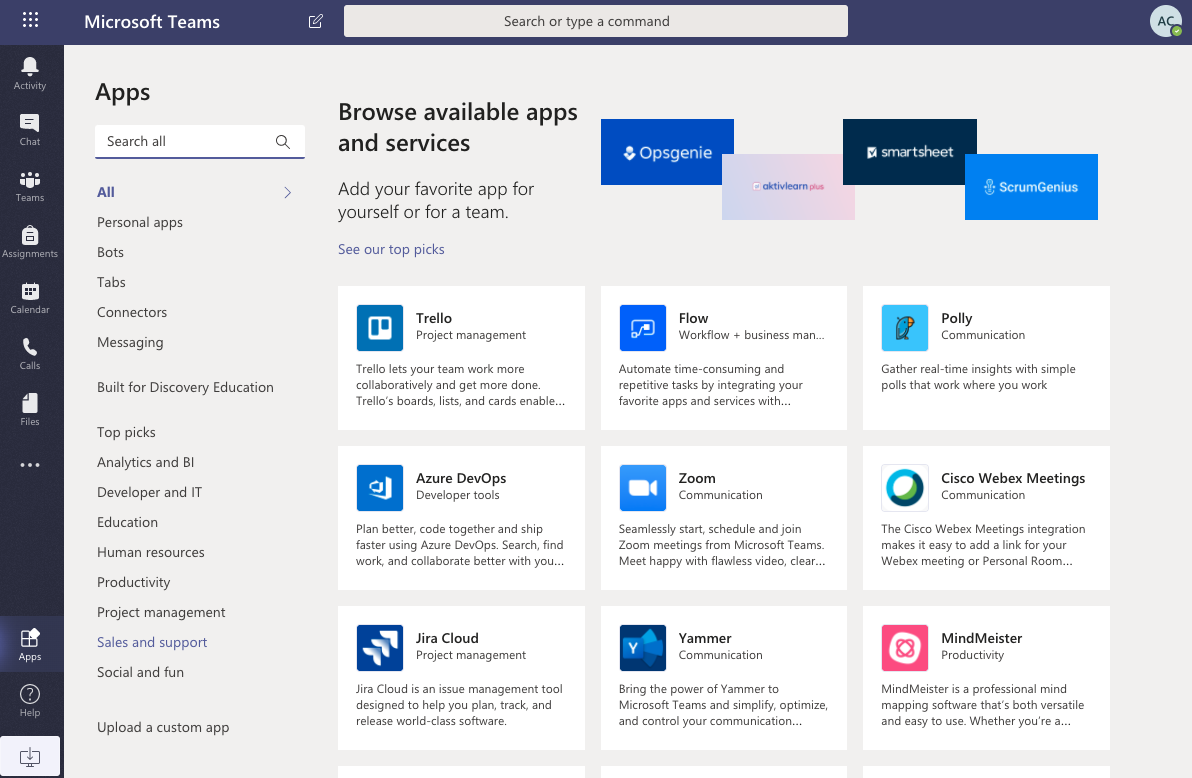Click the Trello app icon

pyautogui.click(x=379, y=328)
